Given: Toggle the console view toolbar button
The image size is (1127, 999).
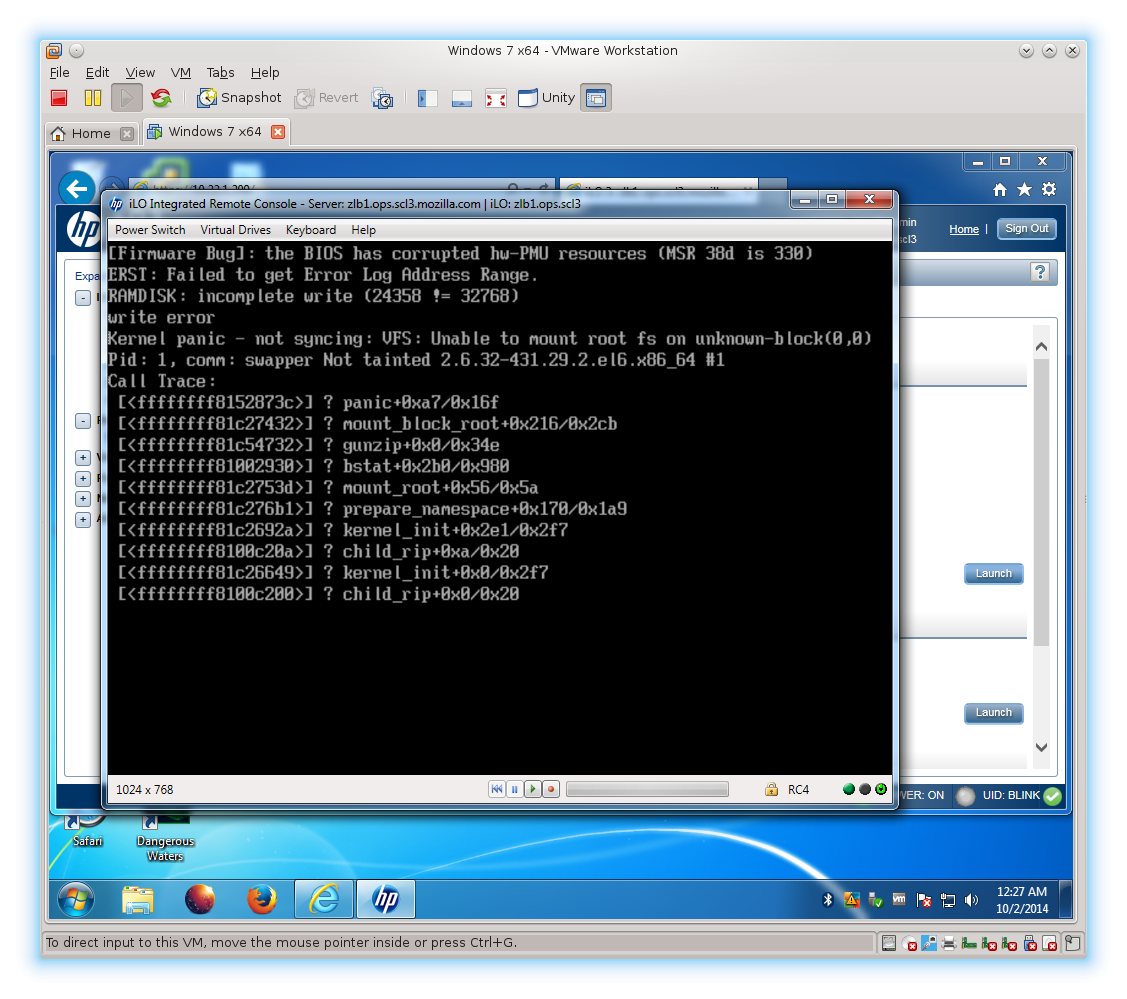Looking at the screenshot, I should (x=596, y=98).
